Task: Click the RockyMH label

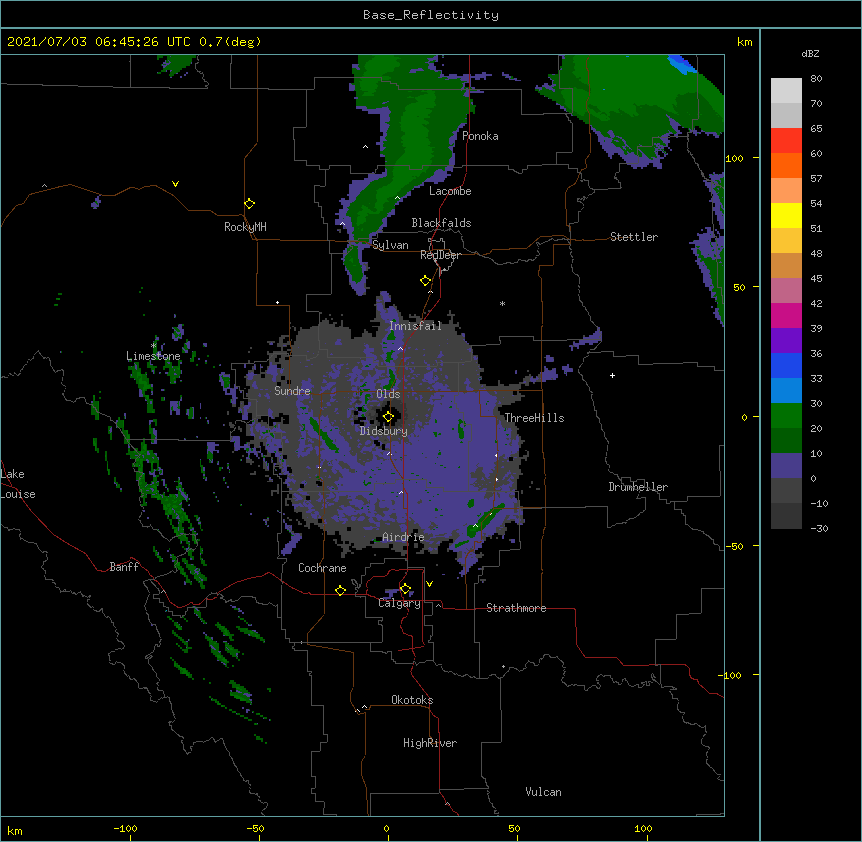Action: (245, 227)
